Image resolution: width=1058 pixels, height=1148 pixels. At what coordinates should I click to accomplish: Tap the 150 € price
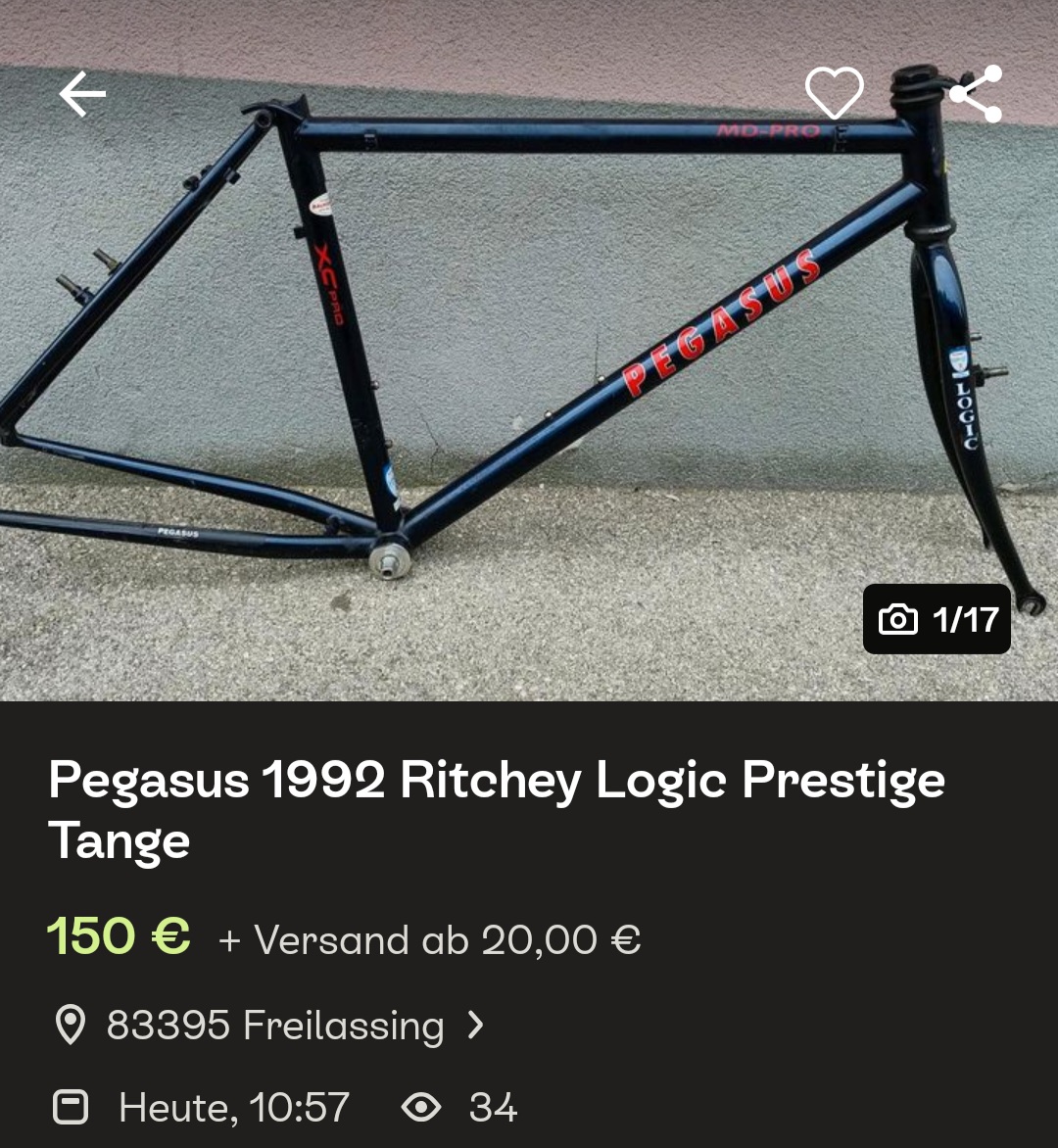pos(119,936)
